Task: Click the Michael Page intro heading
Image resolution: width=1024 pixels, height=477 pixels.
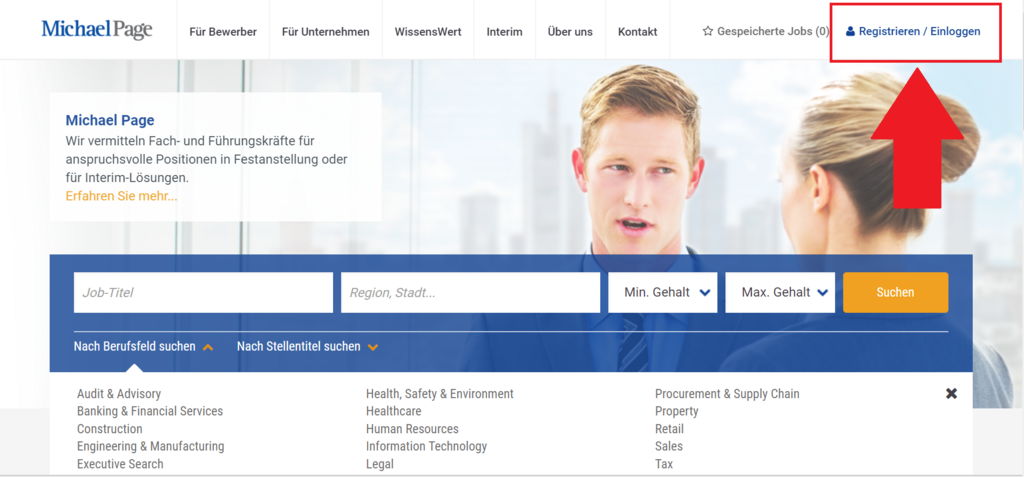Action: [110, 120]
